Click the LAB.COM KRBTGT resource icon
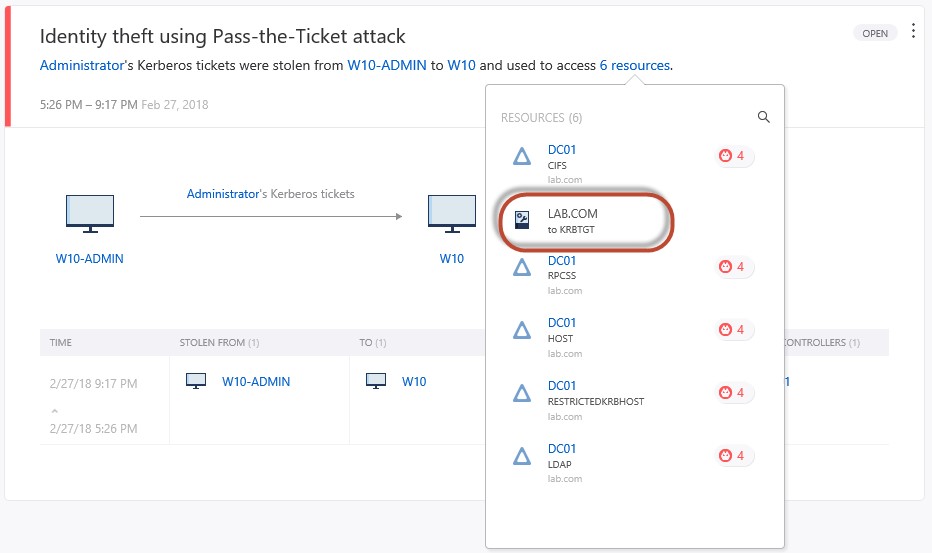Image resolution: width=932 pixels, height=553 pixels. click(x=521, y=220)
